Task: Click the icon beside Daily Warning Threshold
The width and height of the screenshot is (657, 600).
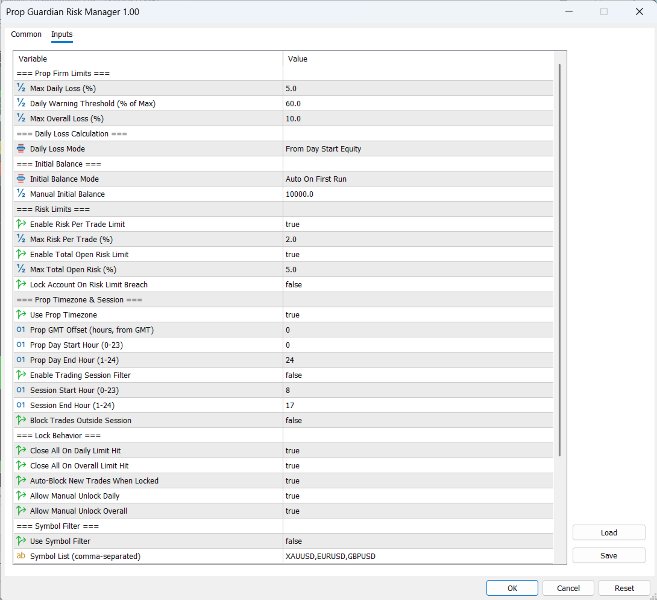Action: (x=21, y=103)
